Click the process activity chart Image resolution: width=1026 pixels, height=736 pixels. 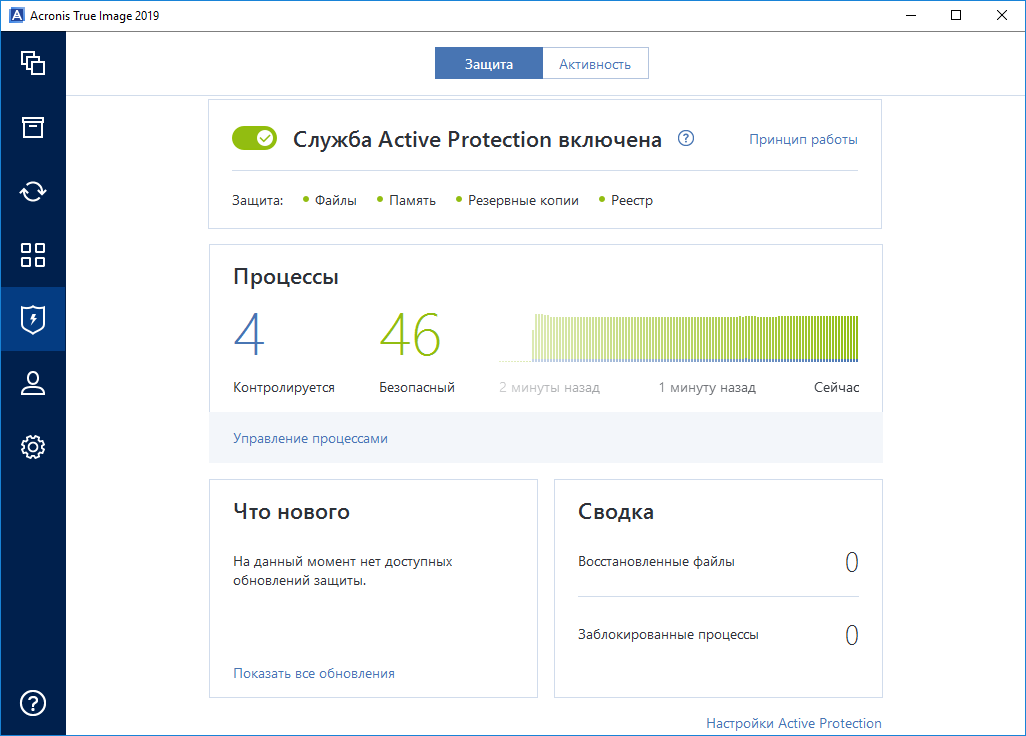click(679, 338)
